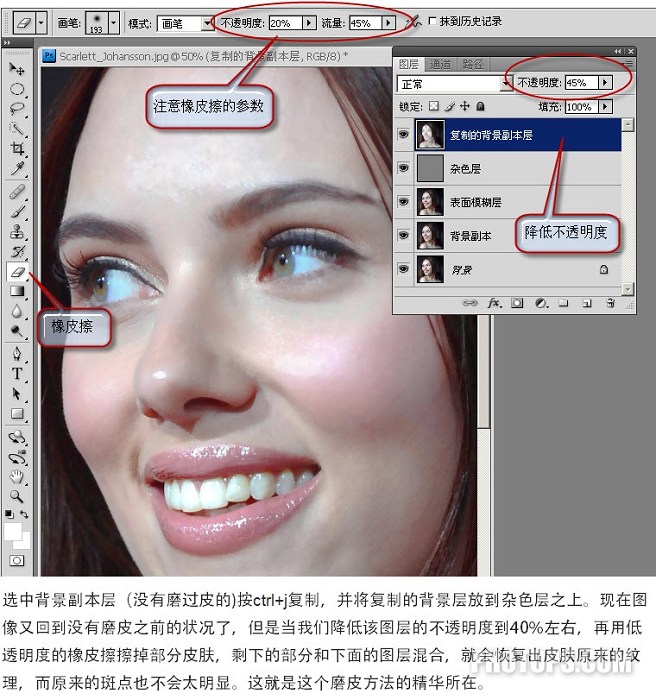Create a new layer
The image size is (656, 700).
[x=587, y=304]
